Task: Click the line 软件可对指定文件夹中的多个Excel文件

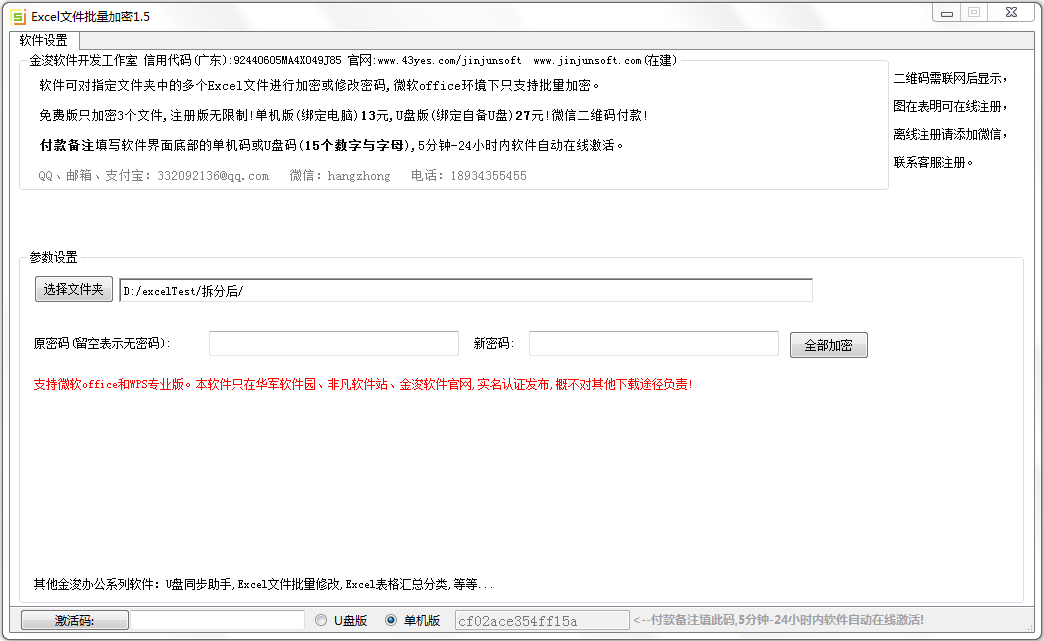Action: point(320,85)
